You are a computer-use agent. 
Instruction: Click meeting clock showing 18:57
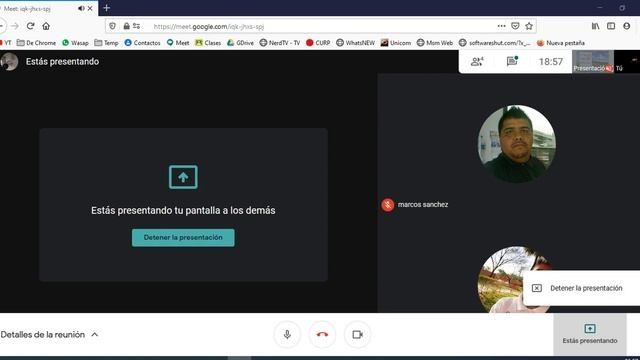click(551, 62)
